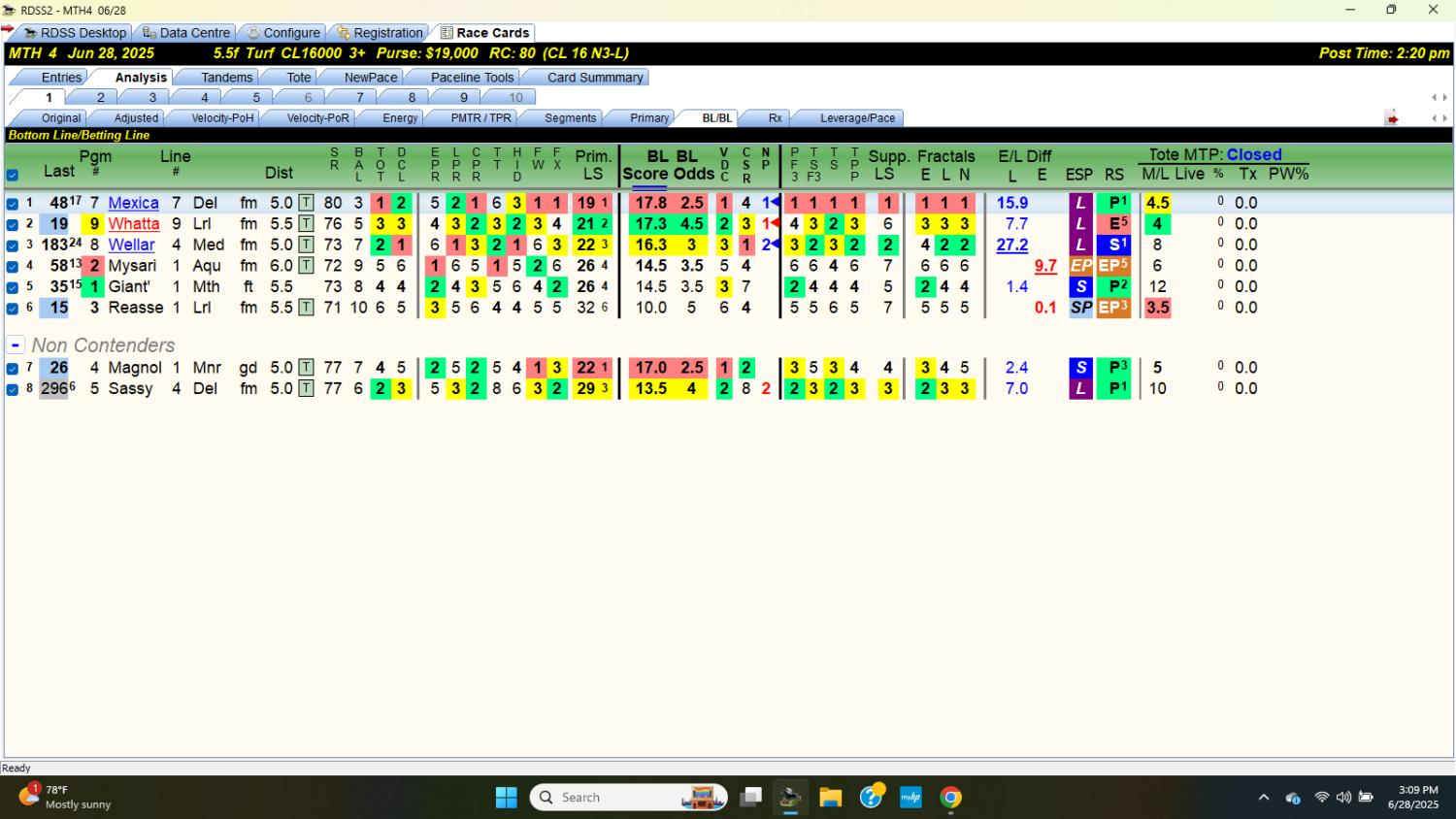Click BL Score 17.8 in Mexica's row
Viewport: 1456px width, 819px height.
[650, 203]
